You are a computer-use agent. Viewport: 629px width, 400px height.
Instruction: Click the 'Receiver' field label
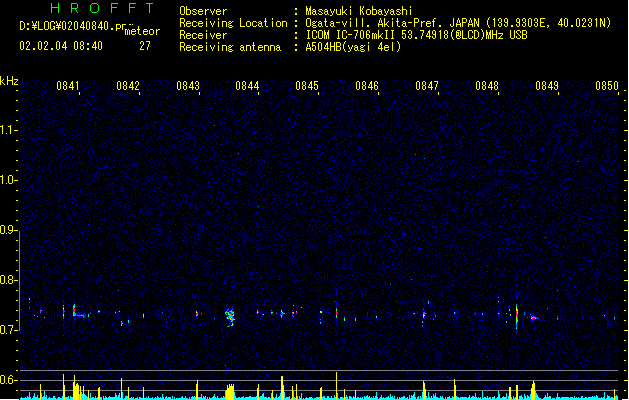pyautogui.click(x=203, y=35)
